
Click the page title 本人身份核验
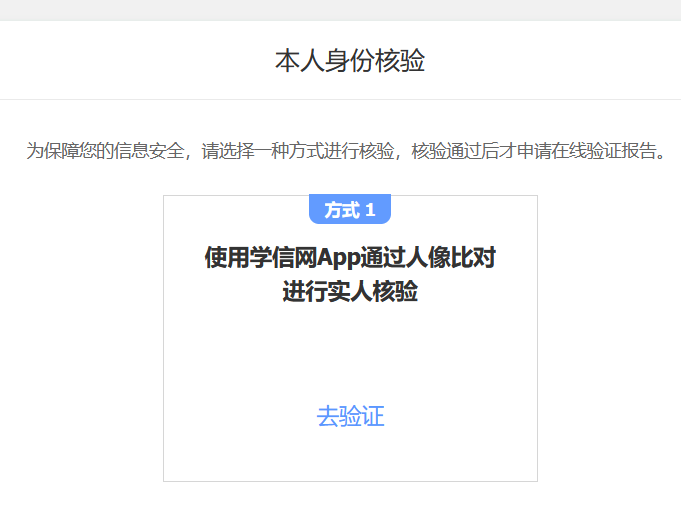(x=350, y=60)
